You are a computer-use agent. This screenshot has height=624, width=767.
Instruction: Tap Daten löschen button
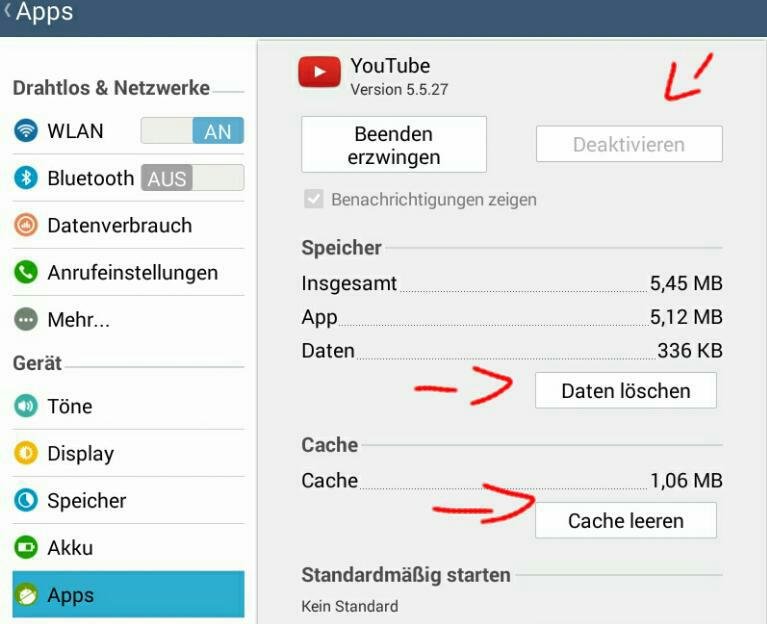click(626, 390)
